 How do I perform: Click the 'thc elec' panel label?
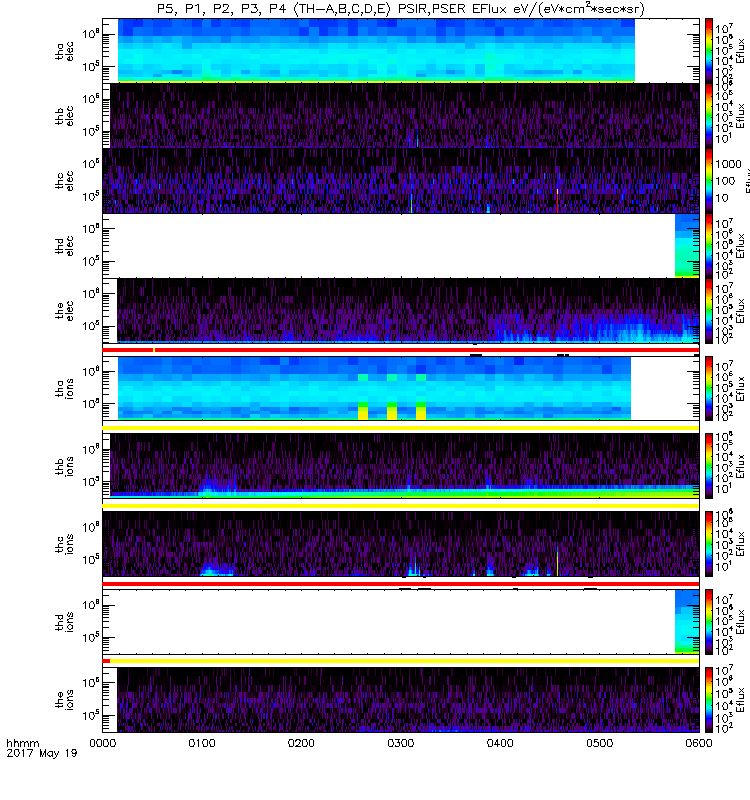[65, 181]
